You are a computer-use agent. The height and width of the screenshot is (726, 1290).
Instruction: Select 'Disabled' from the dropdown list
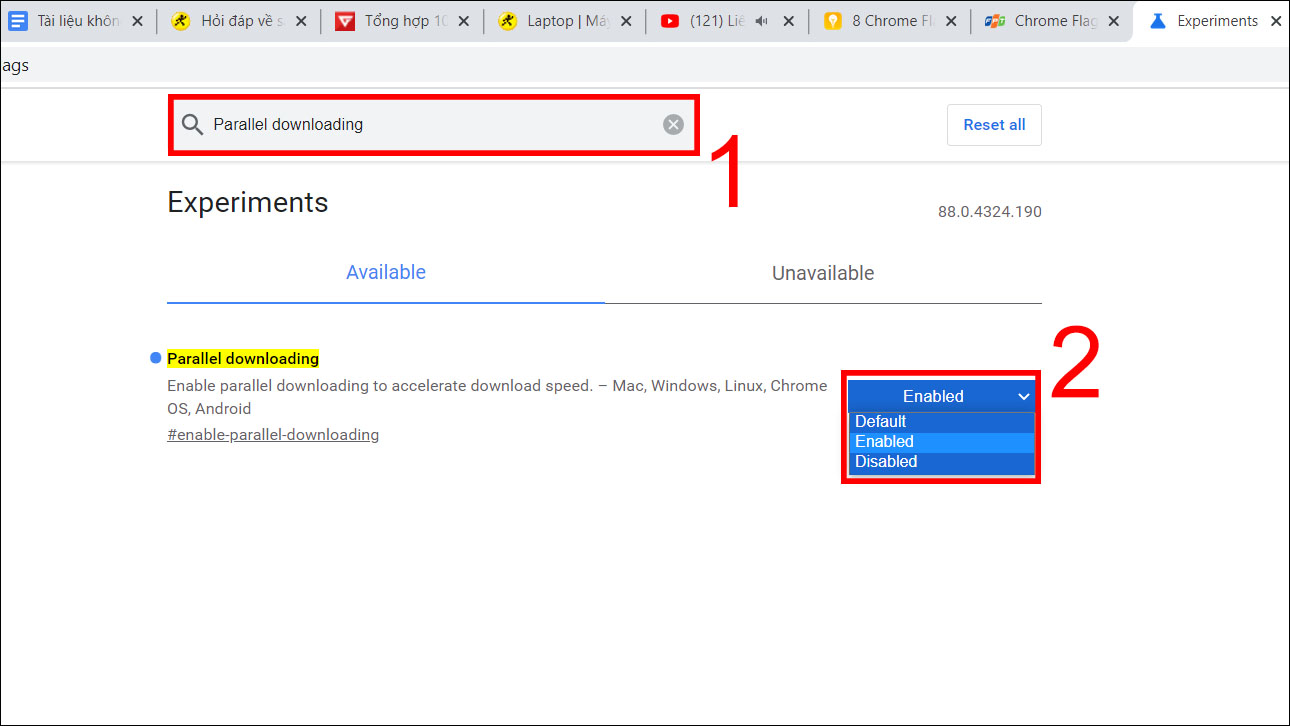886,461
